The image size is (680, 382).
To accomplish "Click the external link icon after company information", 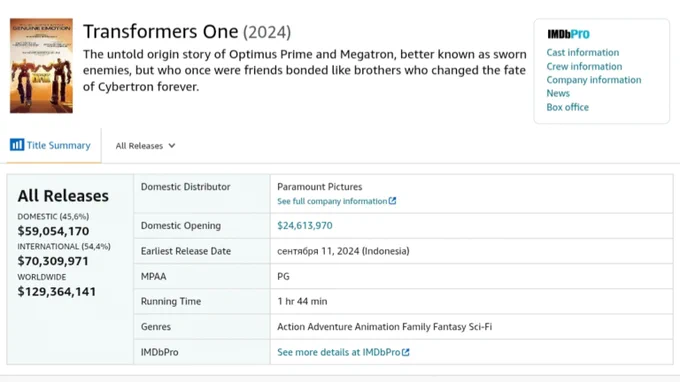I will click(392, 201).
